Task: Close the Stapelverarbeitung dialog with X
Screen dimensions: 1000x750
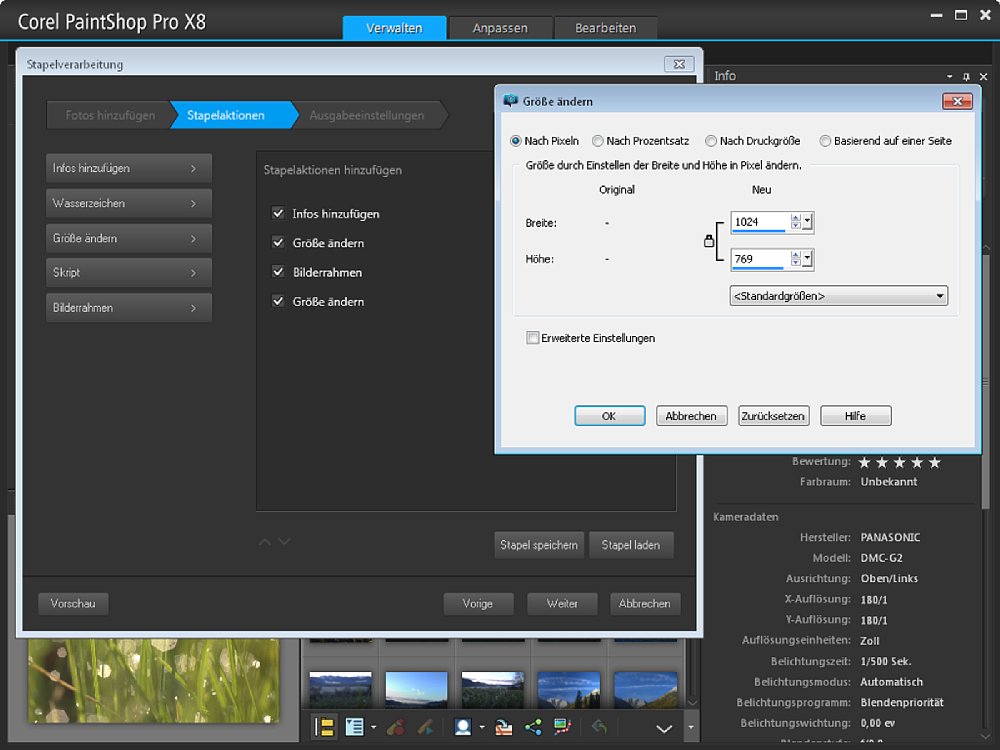Action: (679, 64)
